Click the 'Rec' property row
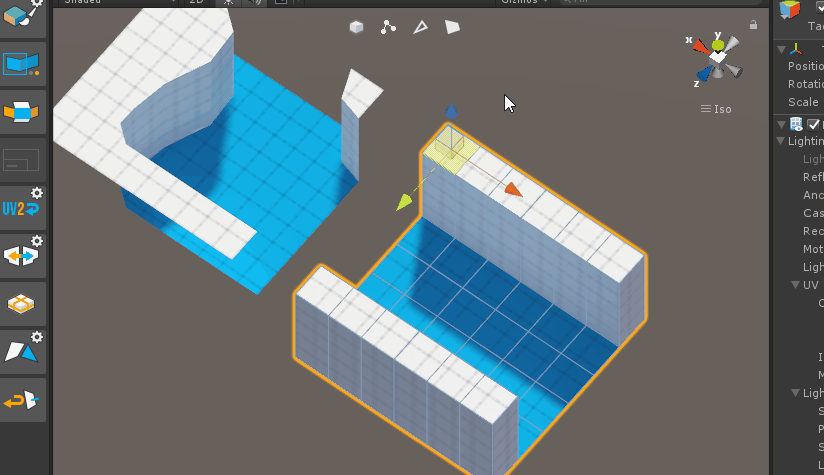 click(x=813, y=231)
